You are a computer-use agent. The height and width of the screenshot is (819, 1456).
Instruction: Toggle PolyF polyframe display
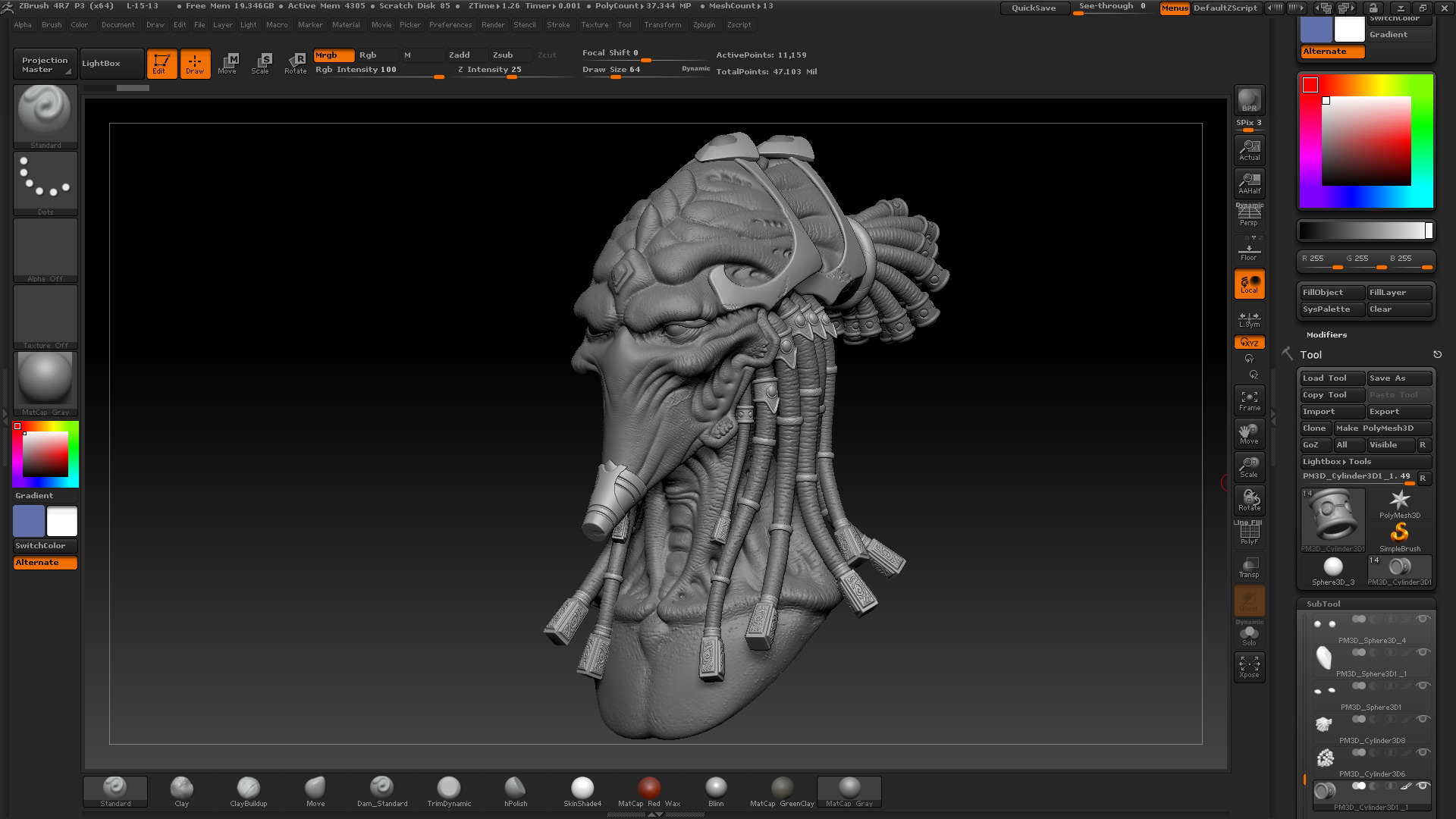point(1249,533)
